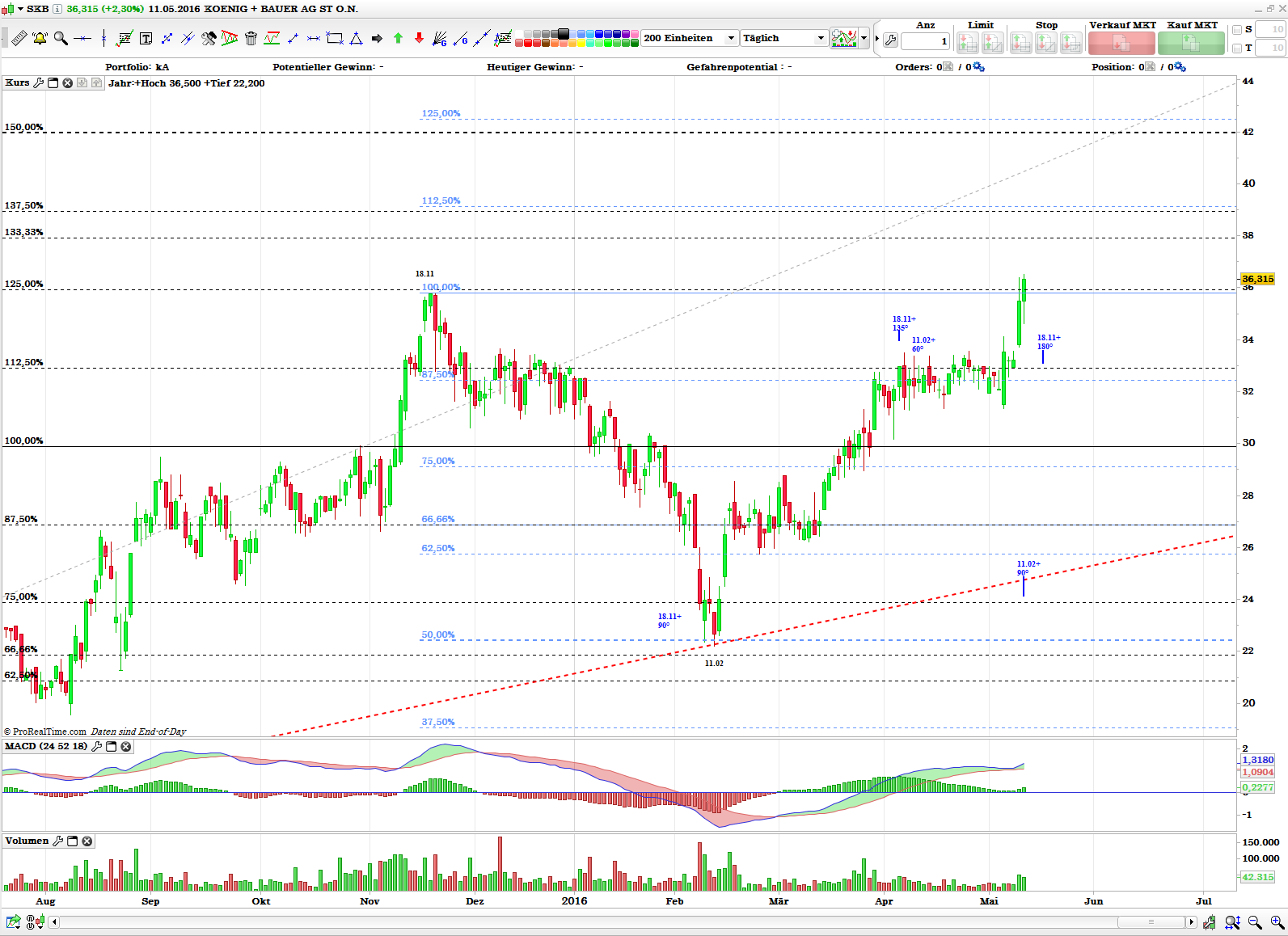The image size is (1288, 936).
Task: Click the fit-chart zoom icon at bottom right
Action: (1232, 921)
